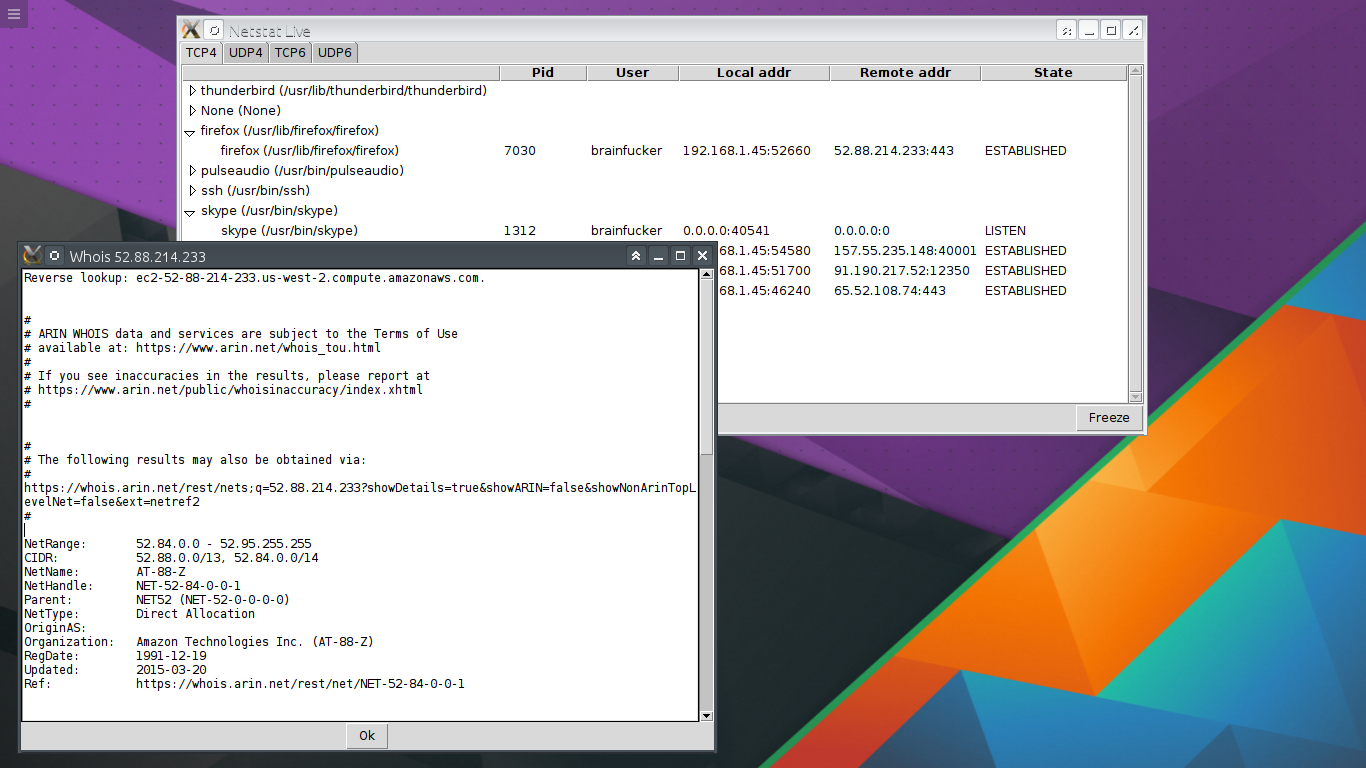
Task: Sort by the Remote addr column header
Action: pyautogui.click(x=905, y=73)
